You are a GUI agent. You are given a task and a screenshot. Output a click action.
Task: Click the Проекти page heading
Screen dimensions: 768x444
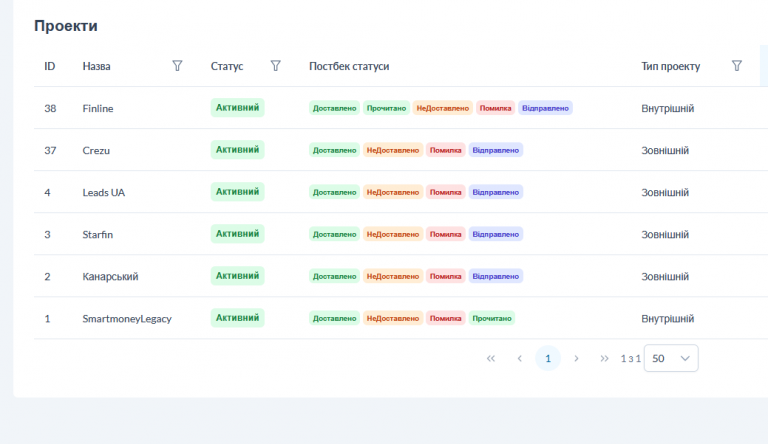tap(66, 25)
